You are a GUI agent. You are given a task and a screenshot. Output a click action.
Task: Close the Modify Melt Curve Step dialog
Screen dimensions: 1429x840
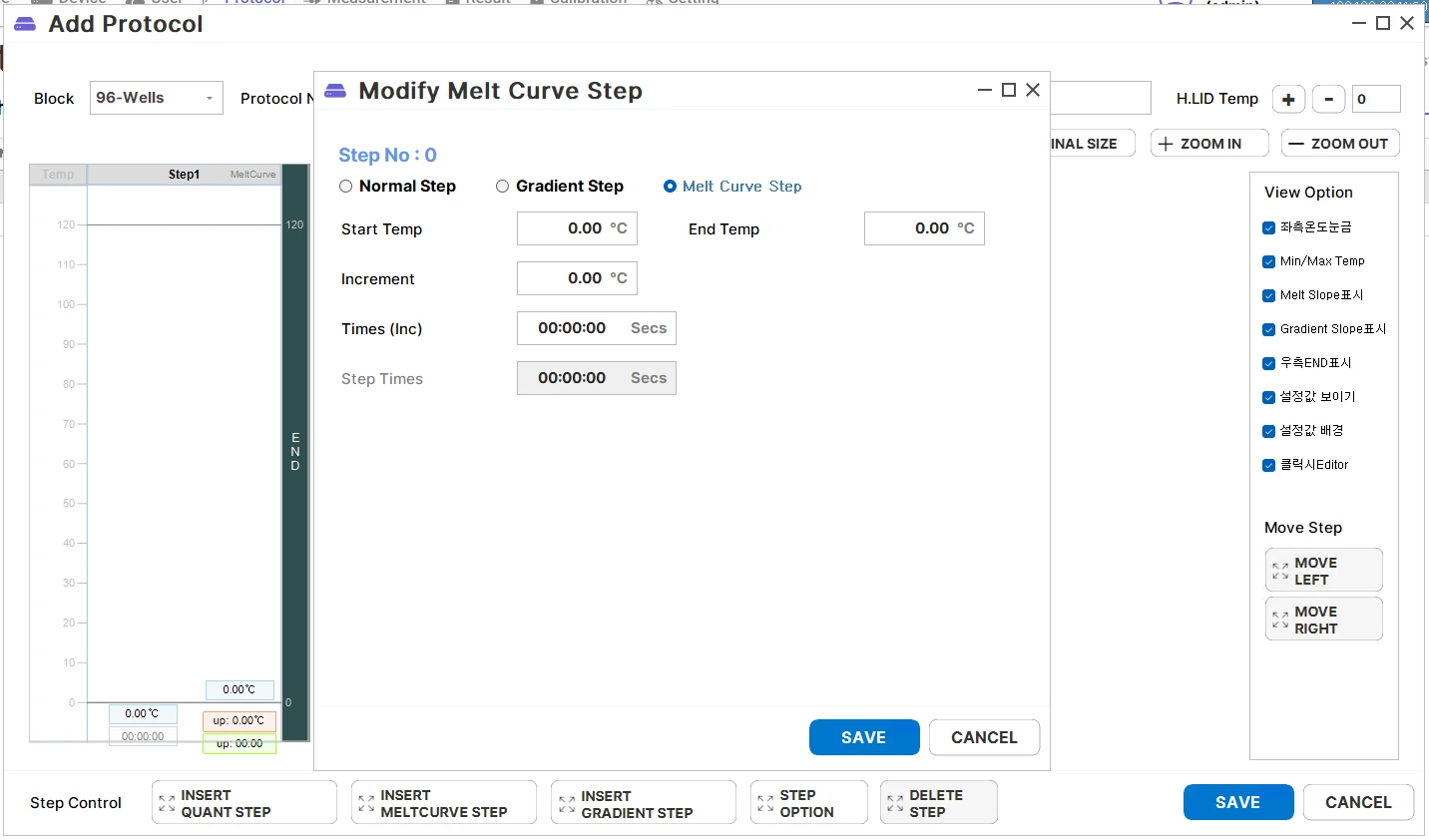1033,90
